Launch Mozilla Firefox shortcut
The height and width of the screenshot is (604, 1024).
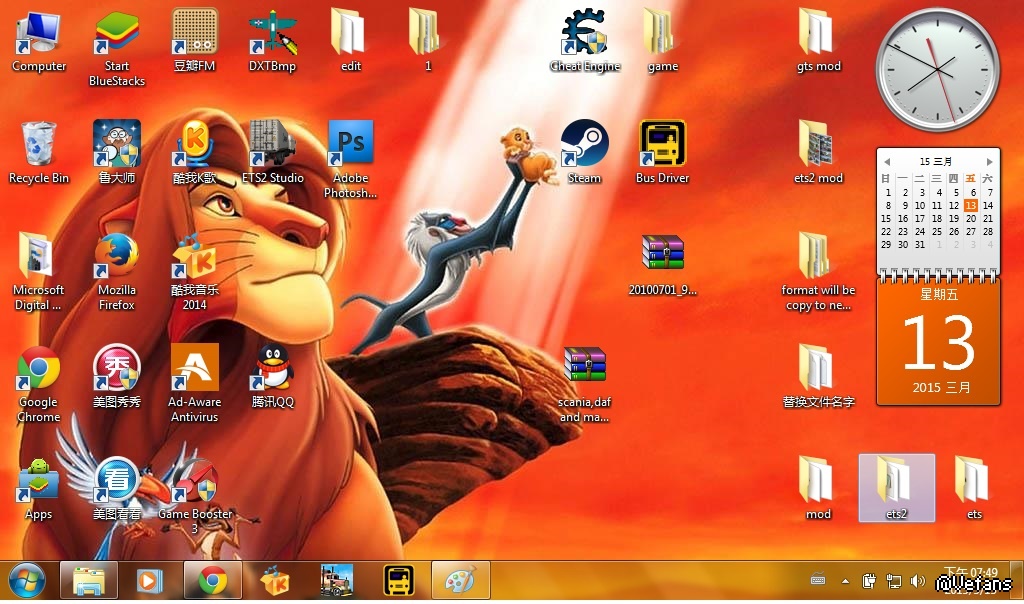116,272
